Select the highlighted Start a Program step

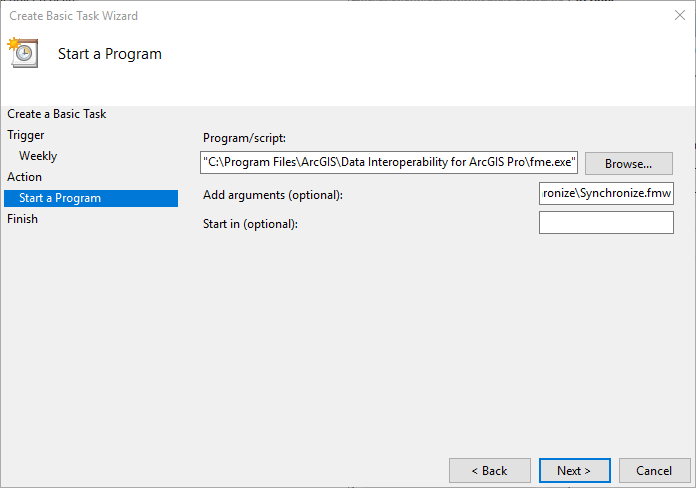click(x=91, y=198)
